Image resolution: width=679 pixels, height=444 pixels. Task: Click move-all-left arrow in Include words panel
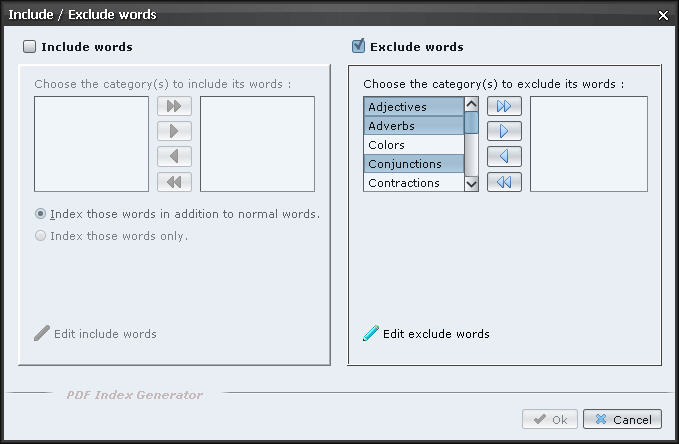174,182
